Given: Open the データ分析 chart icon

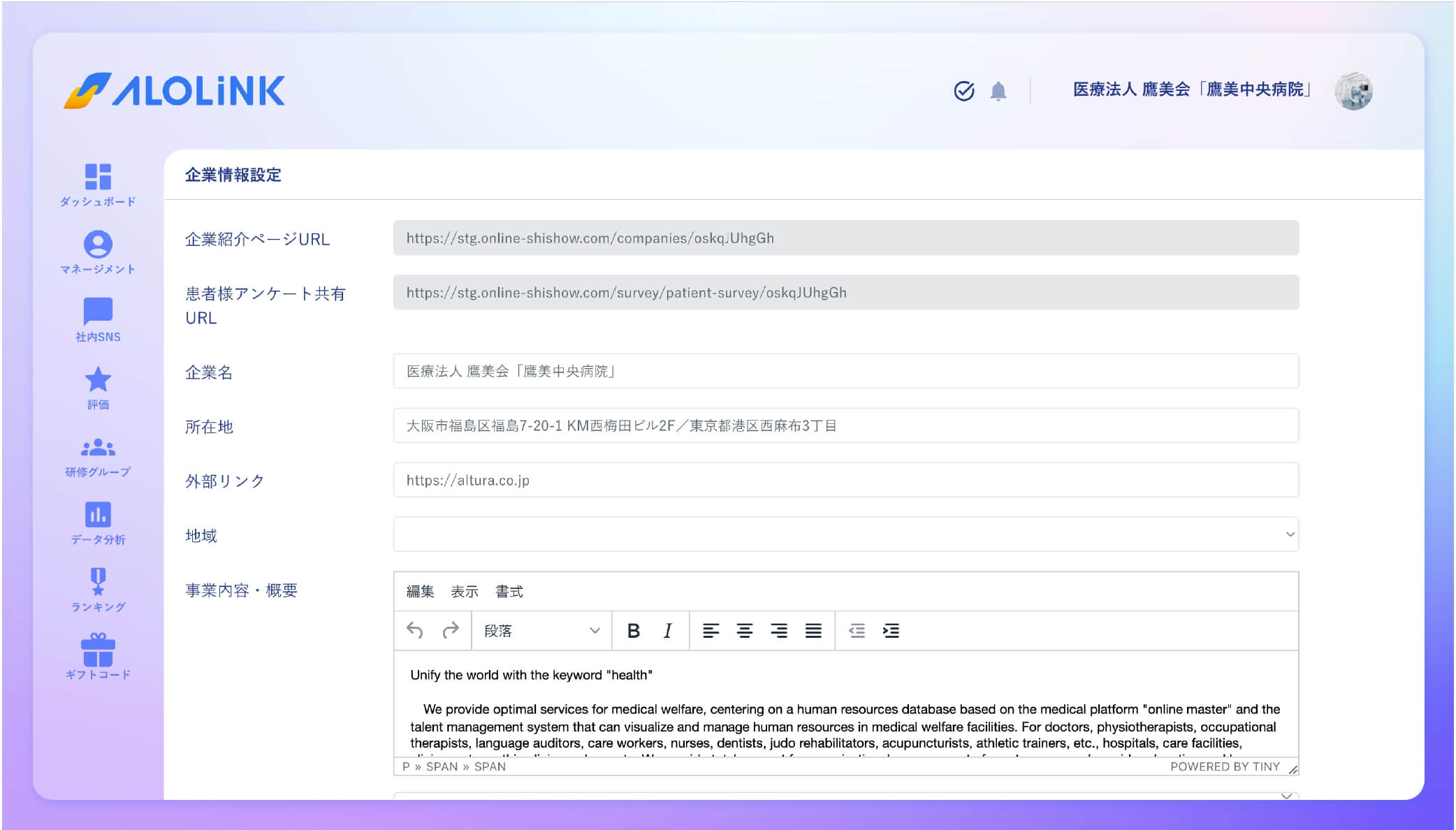Looking at the screenshot, I should click(x=98, y=515).
